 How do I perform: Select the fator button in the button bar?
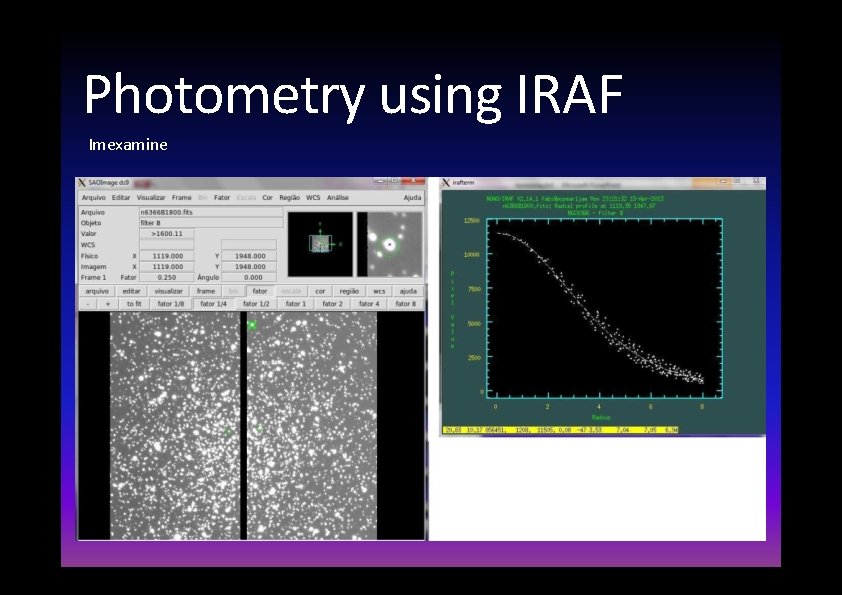pos(260,291)
